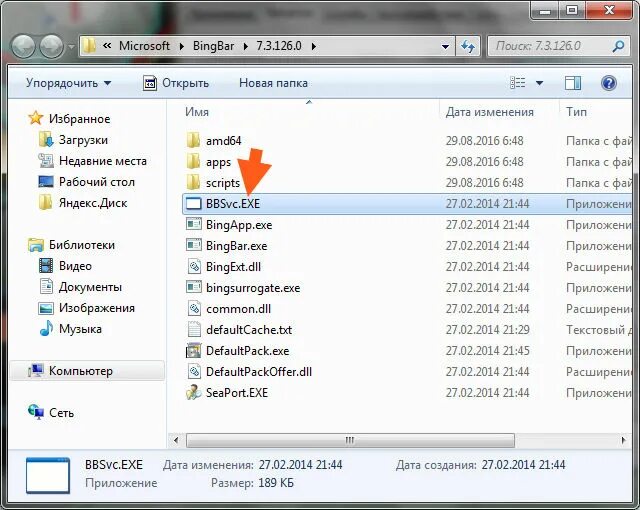This screenshot has width=640, height=510.
Task: Click date 27.02.2014 21:29 of defaultCache.txt
Action: (487, 330)
